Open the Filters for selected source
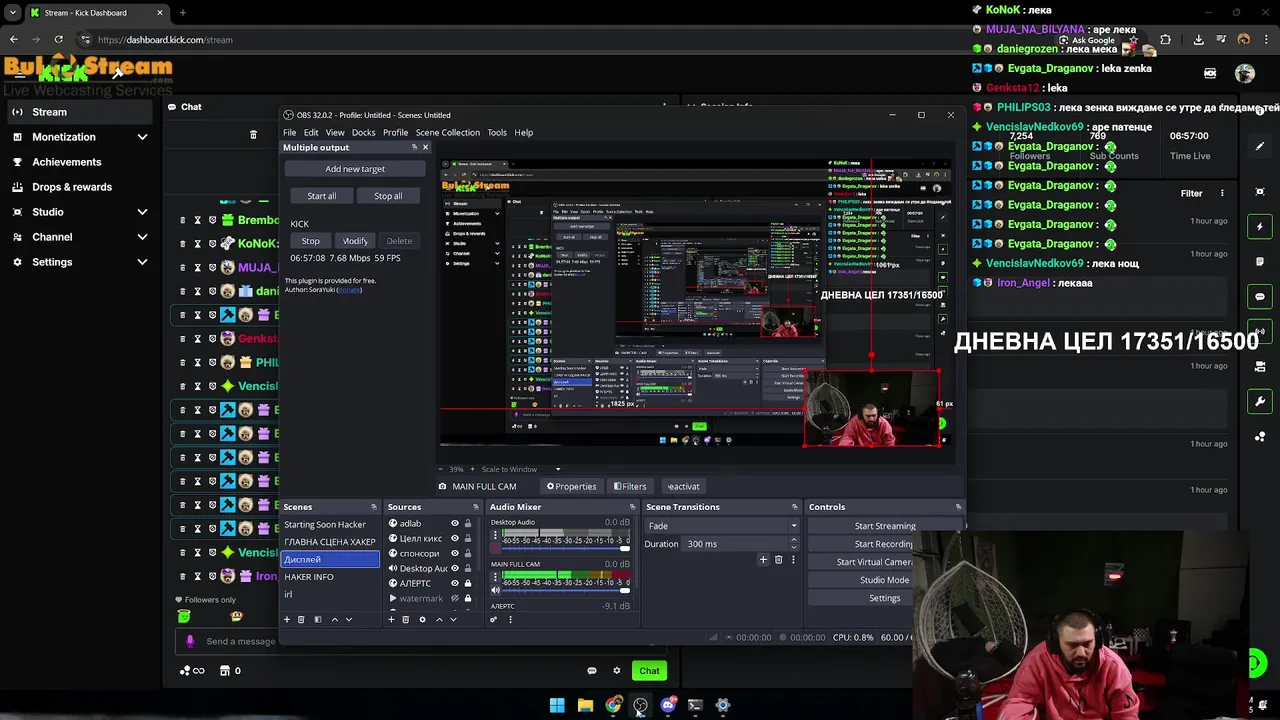1280x720 pixels. (630, 486)
